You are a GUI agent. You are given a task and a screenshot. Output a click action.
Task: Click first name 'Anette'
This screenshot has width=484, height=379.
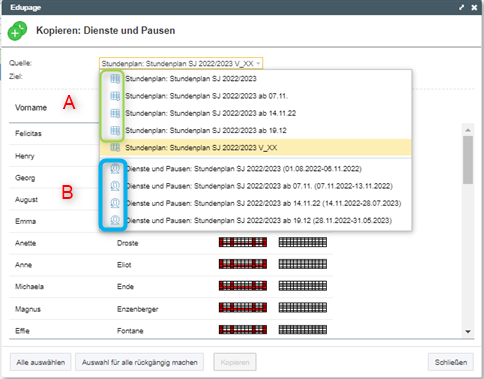25,243
